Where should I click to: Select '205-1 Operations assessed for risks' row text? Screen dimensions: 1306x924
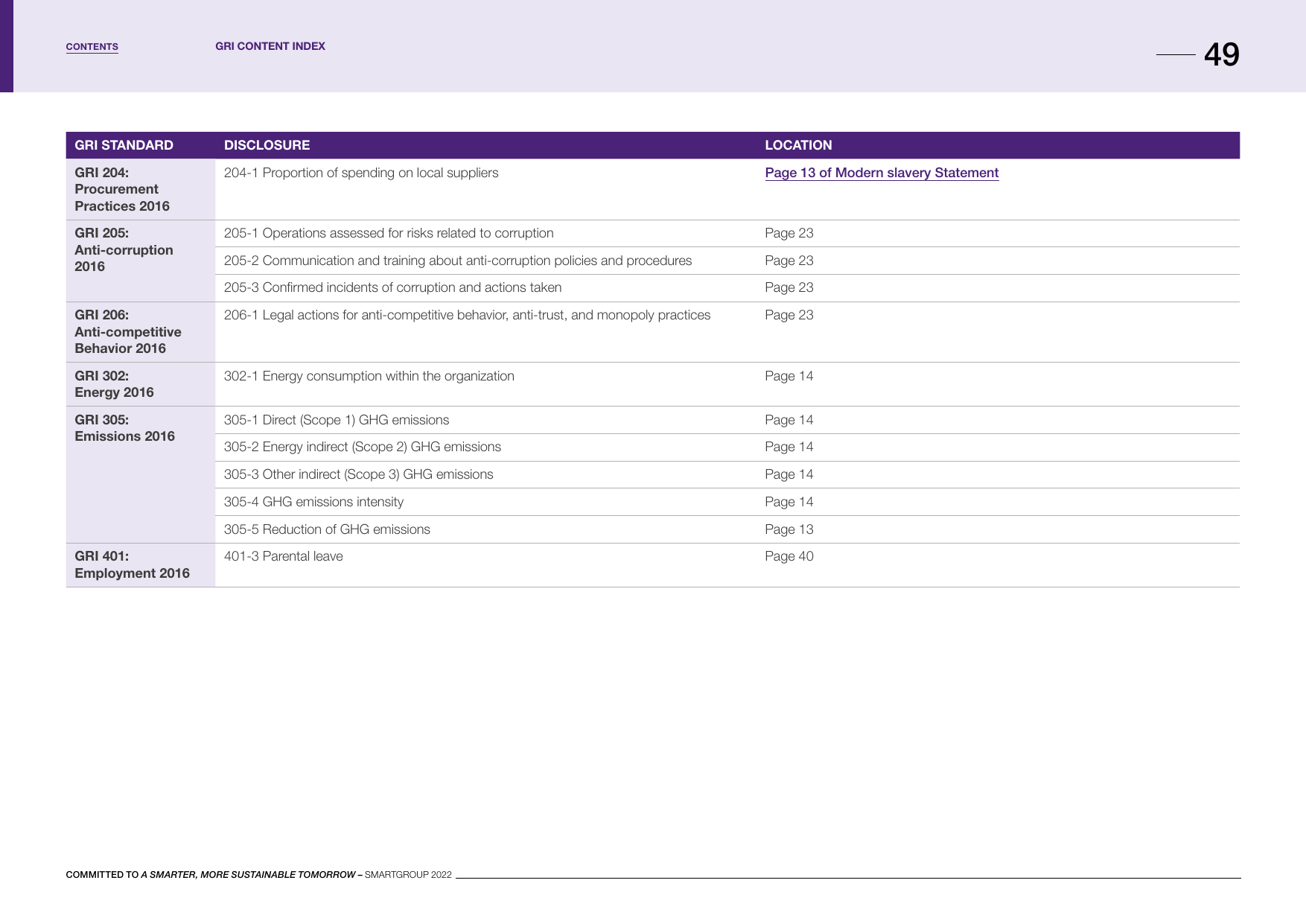click(x=389, y=233)
